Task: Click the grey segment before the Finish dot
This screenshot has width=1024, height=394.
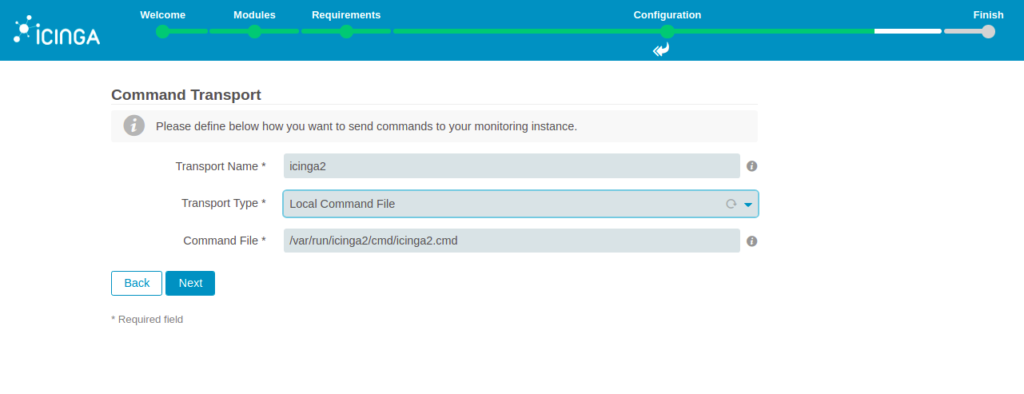Action: 963,31
